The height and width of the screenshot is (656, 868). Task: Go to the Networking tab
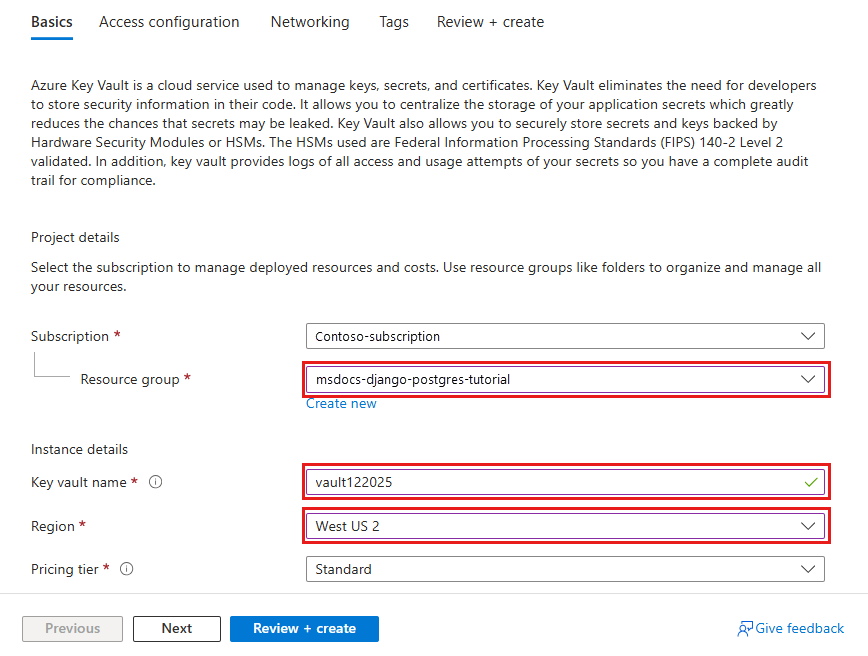pyautogui.click(x=310, y=22)
